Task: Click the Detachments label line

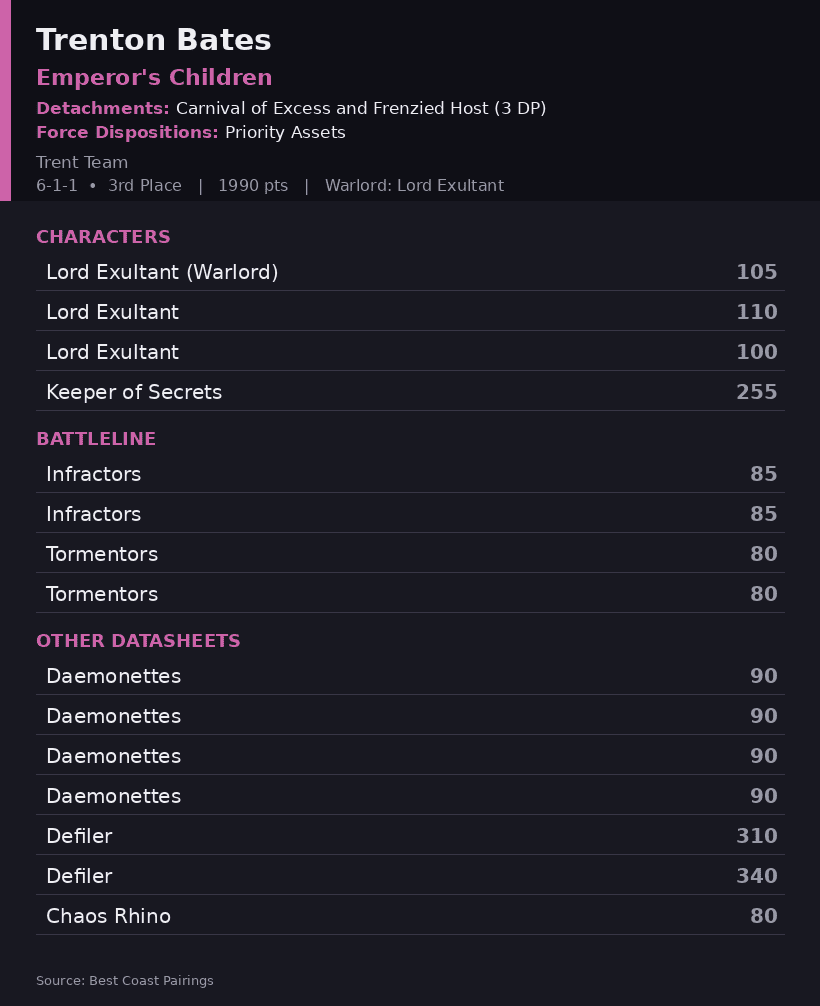Action: tap(291, 108)
